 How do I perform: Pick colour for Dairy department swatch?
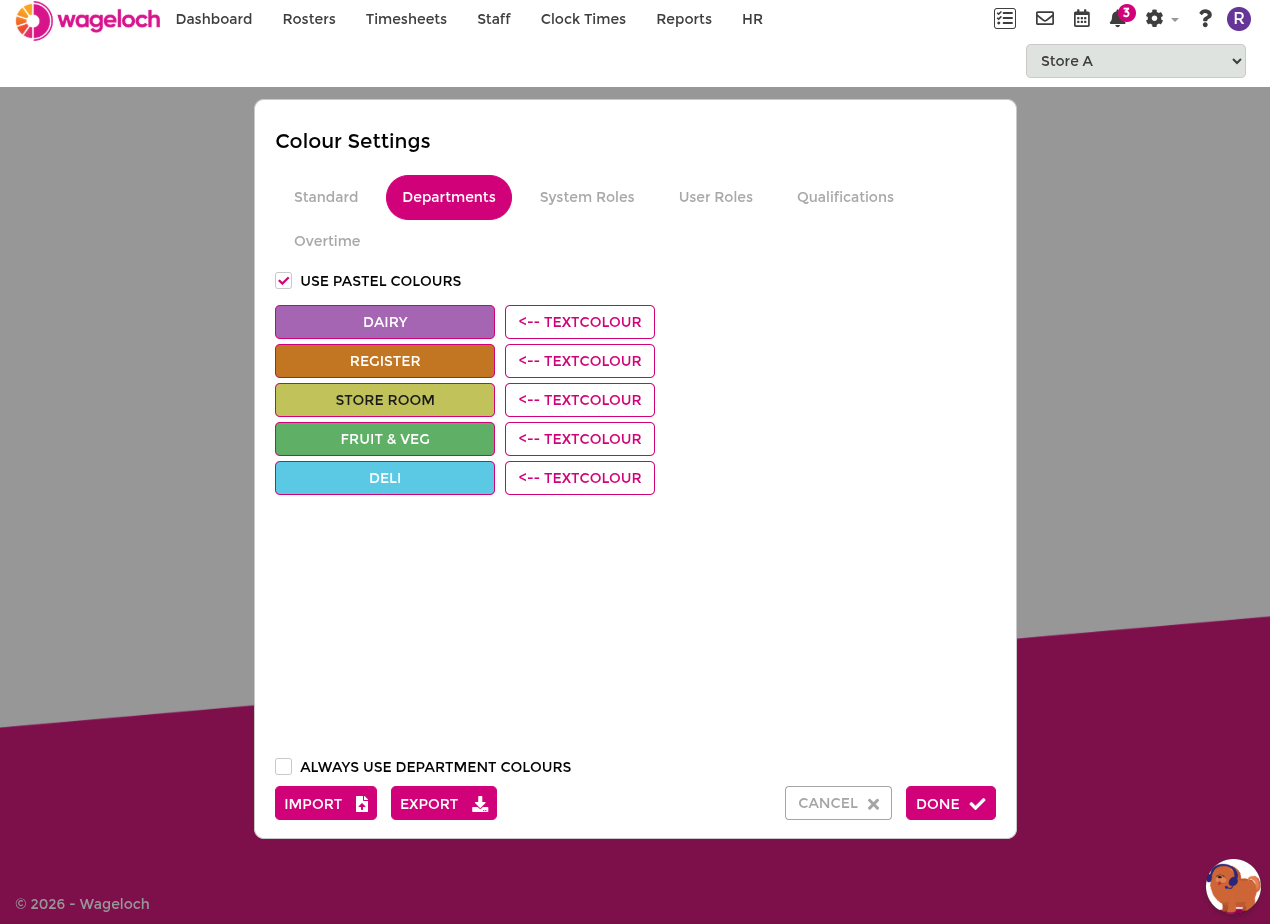pos(385,322)
